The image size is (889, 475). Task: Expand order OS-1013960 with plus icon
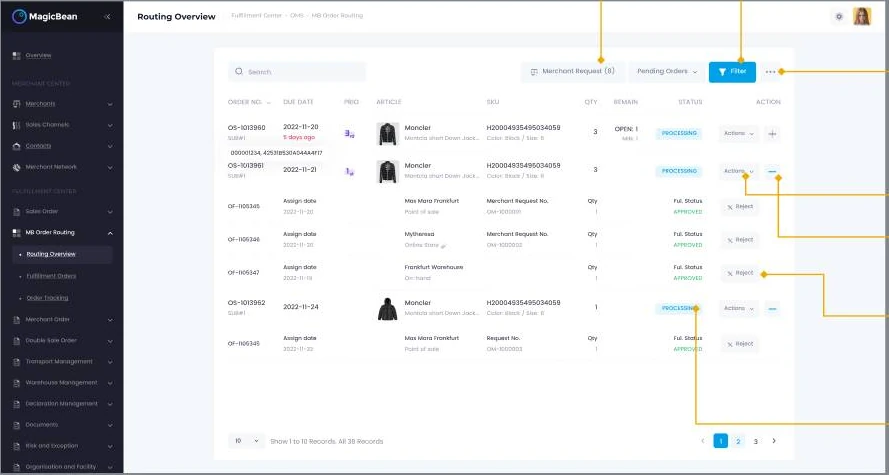pyautogui.click(x=772, y=134)
